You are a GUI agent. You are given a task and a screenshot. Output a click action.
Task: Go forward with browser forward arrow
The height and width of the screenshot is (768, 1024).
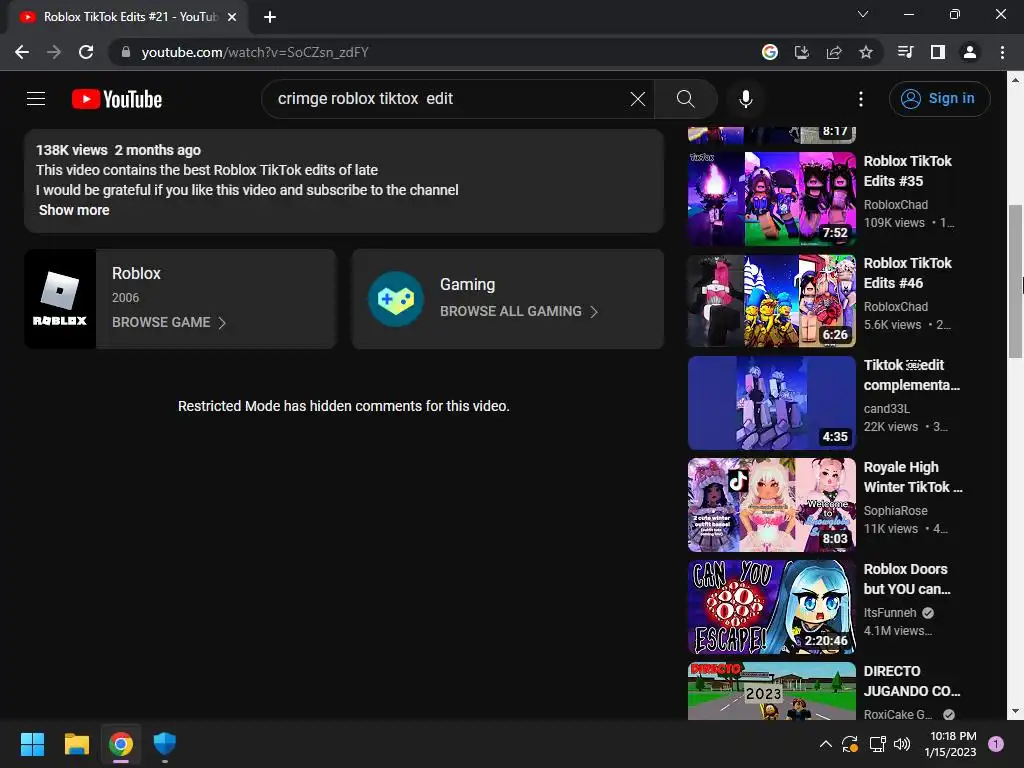[54, 52]
